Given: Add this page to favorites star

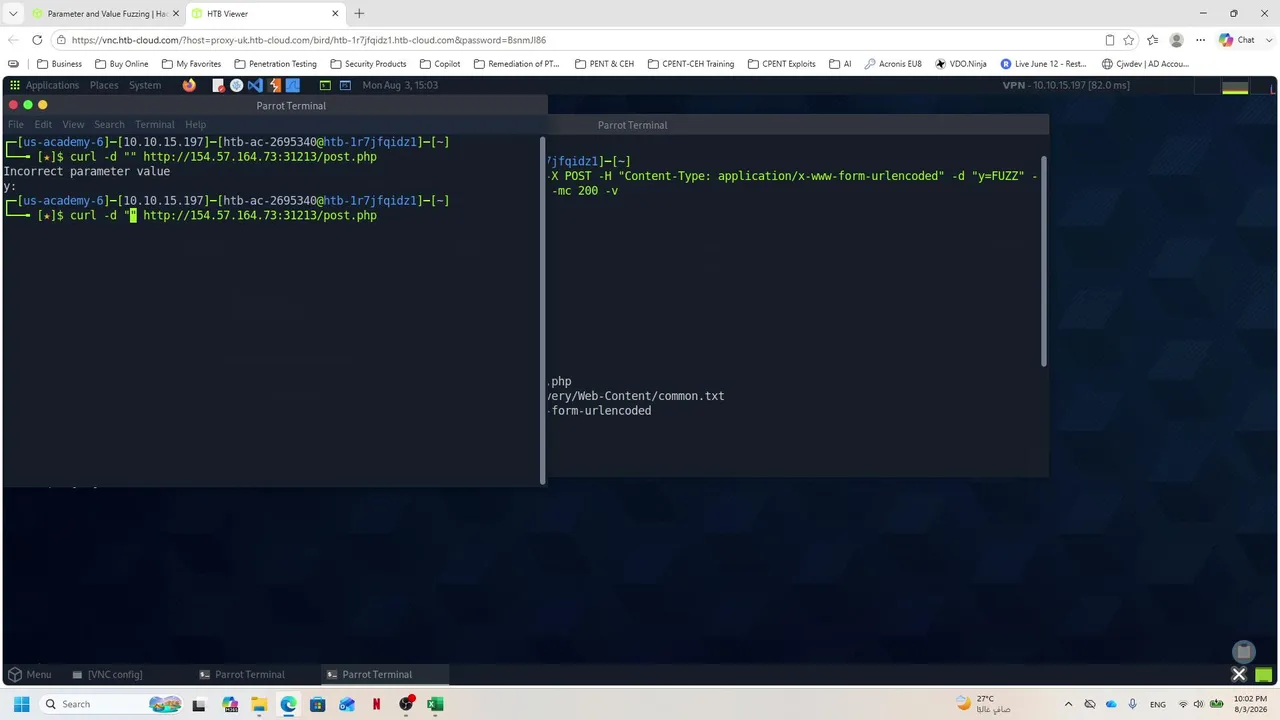Looking at the screenshot, I should (x=1129, y=40).
